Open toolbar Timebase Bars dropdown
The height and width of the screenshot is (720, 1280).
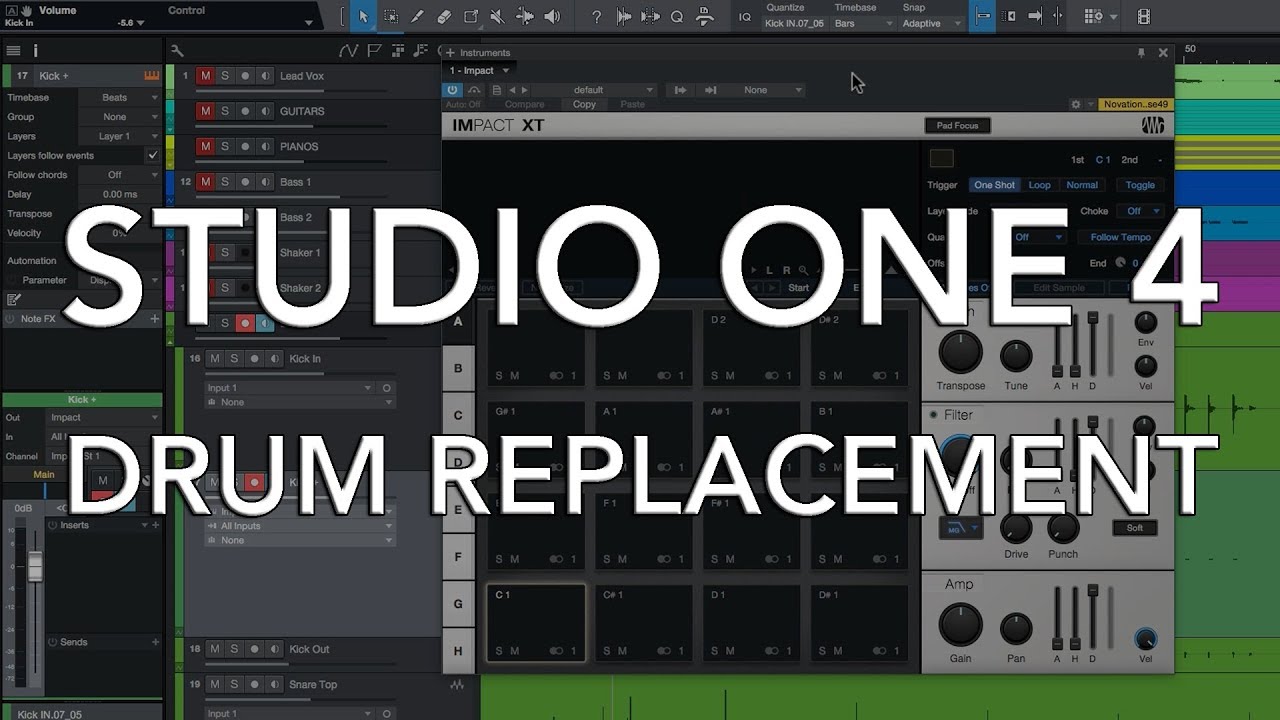pos(863,23)
